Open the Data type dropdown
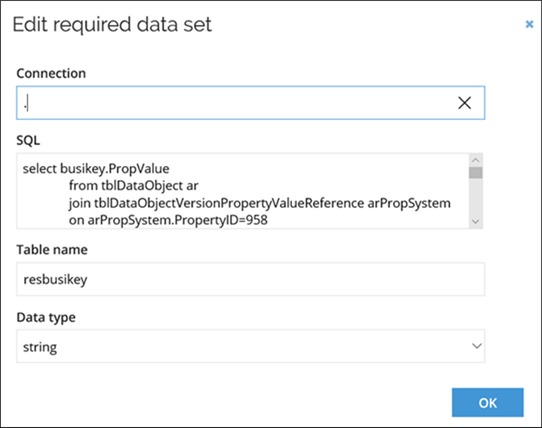Image resolution: width=542 pixels, height=428 pixels. pyautogui.click(x=251, y=346)
